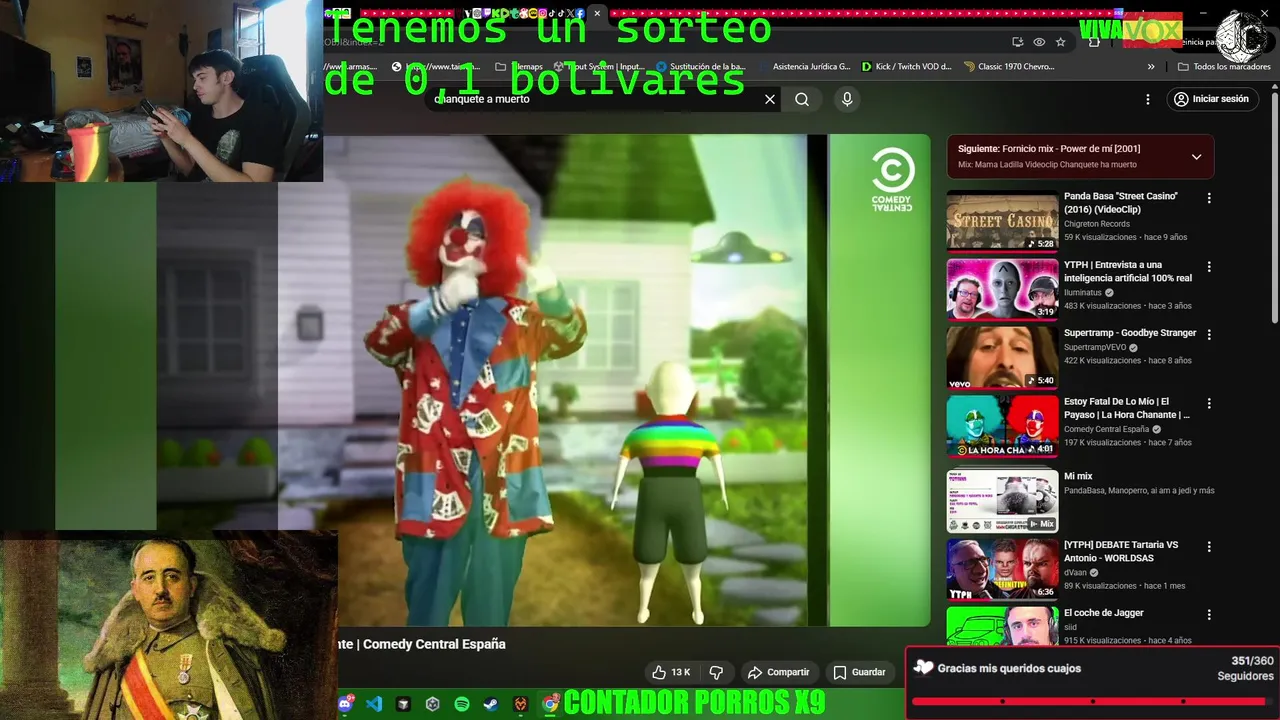The width and height of the screenshot is (1280, 720).
Task: Click the Comedy Central watermark on video
Action: coord(891,180)
